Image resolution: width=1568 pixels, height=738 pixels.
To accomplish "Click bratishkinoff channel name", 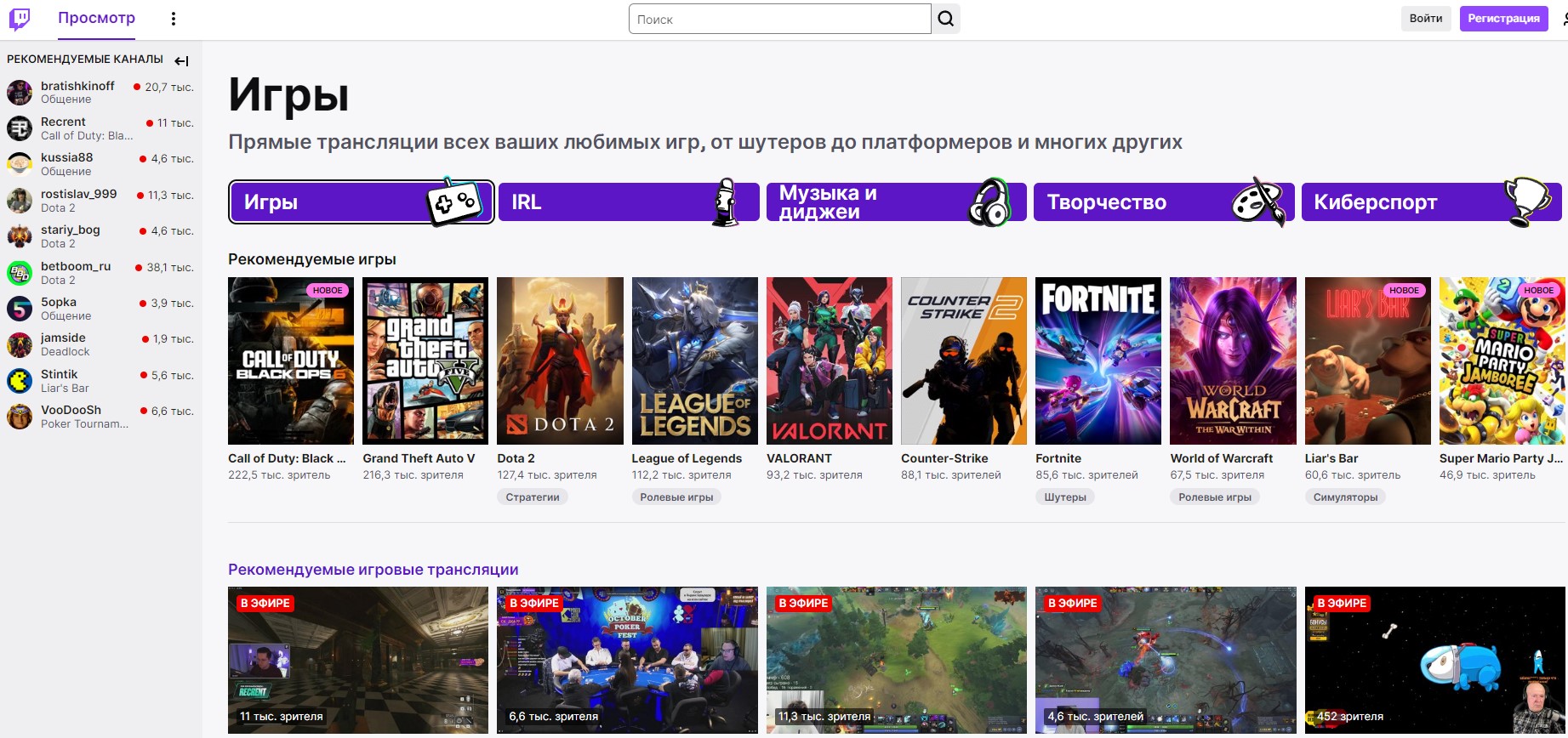I will click(x=77, y=86).
